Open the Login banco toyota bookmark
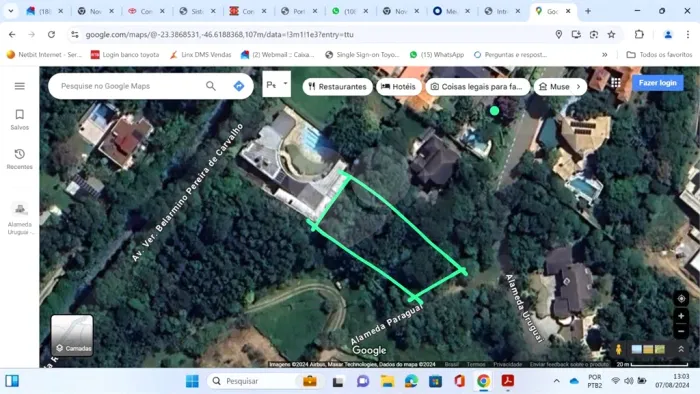The width and height of the screenshot is (700, 394). click(125, 54)
